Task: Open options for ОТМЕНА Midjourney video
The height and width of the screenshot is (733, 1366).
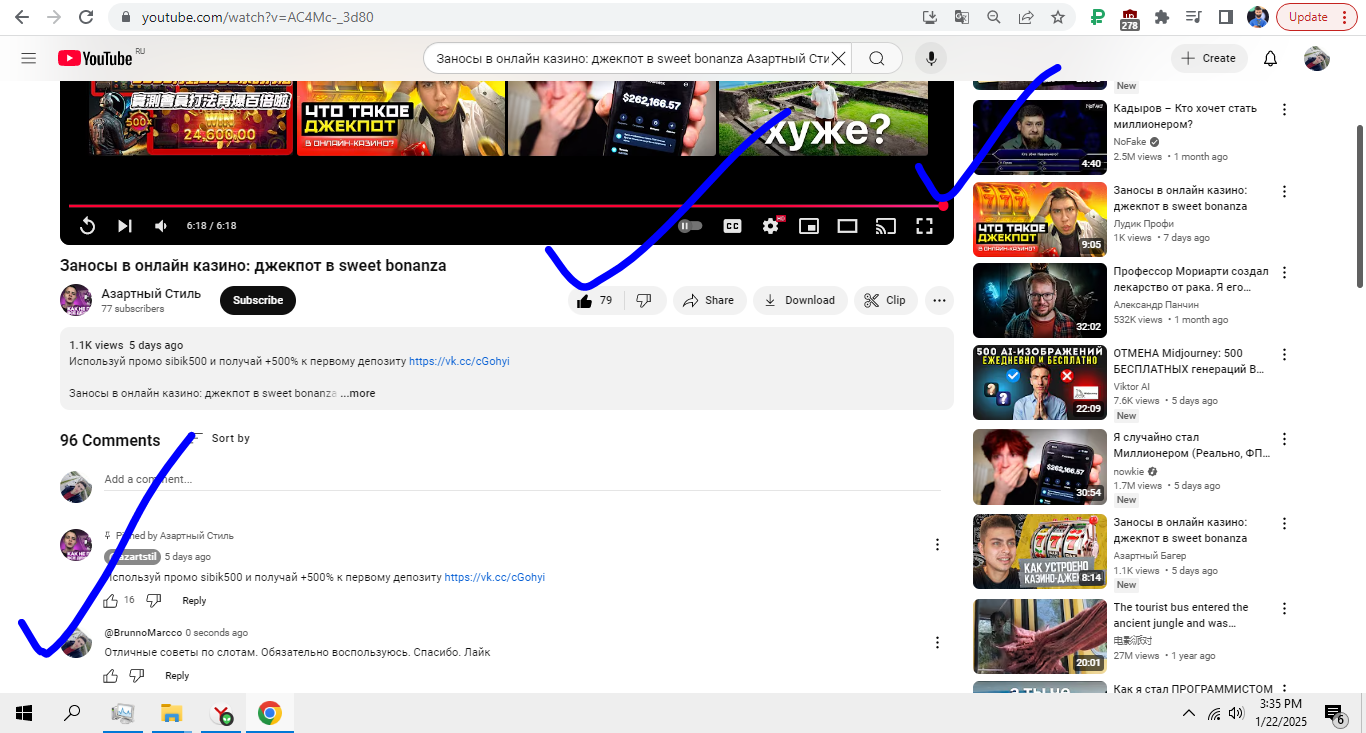Action: pos(1285,354)
